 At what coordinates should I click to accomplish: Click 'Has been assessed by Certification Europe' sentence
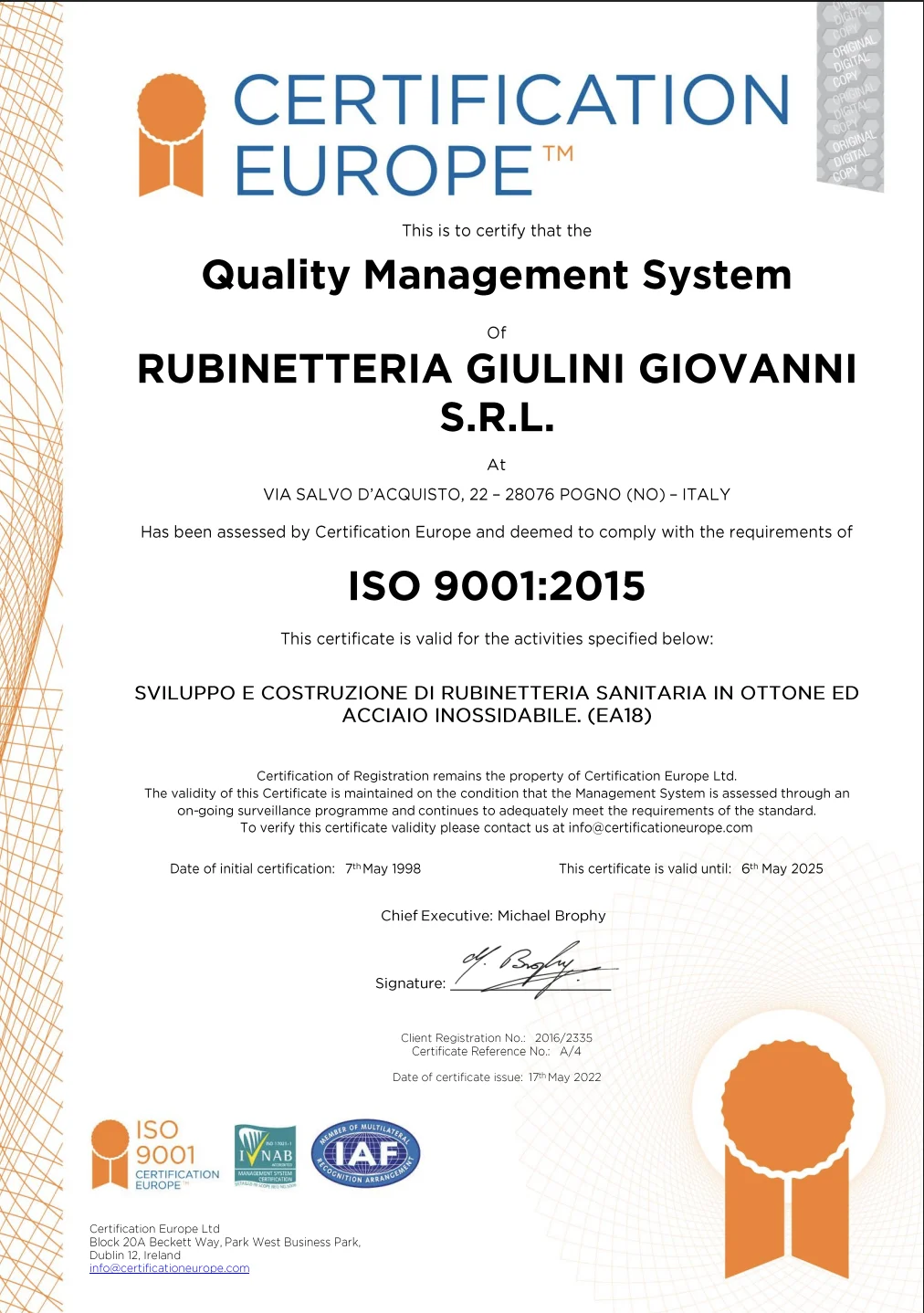click(497, 532)
